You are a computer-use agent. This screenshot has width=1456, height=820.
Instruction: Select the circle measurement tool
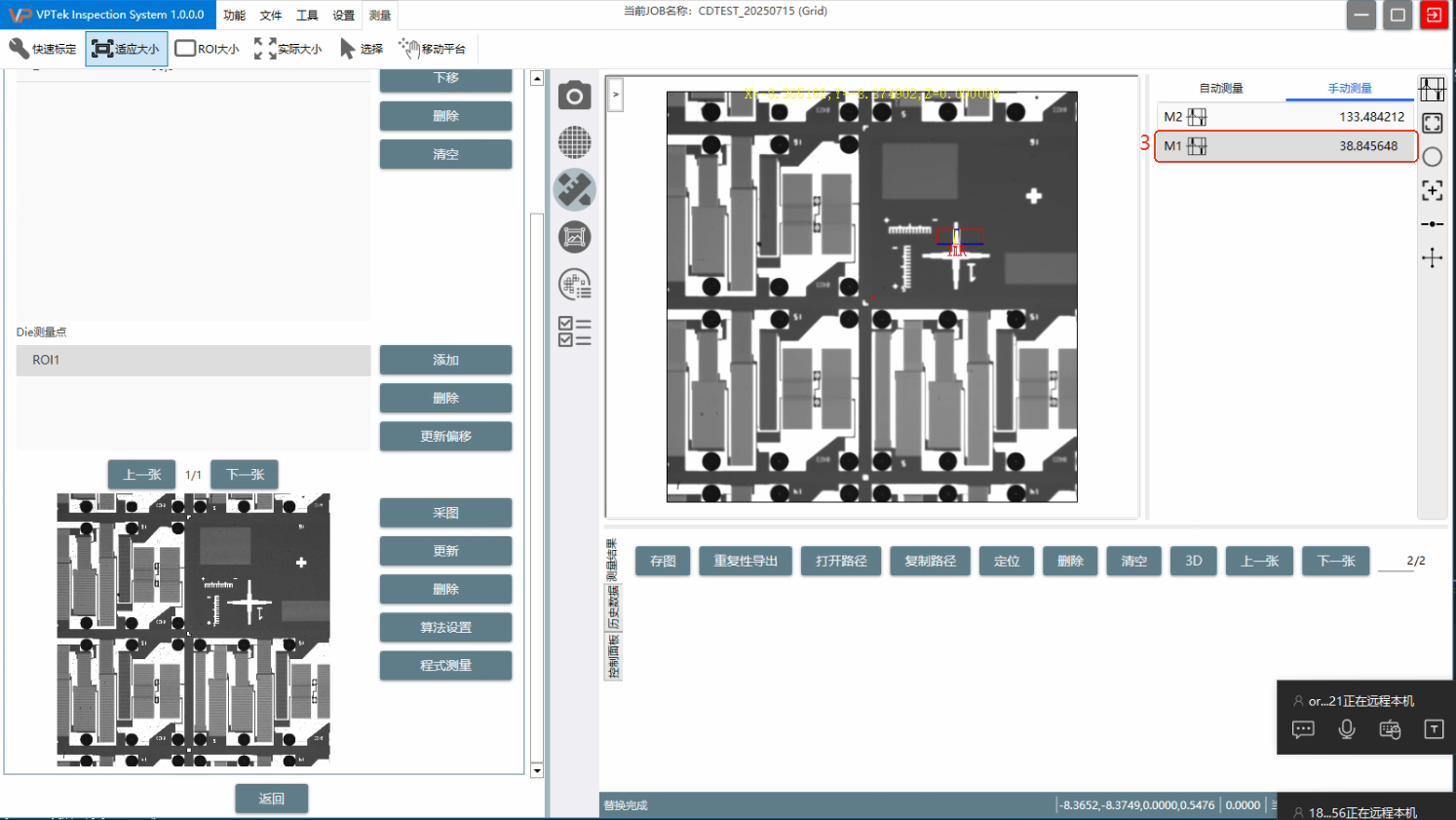pyautogui.click(x=1432, y=157)
